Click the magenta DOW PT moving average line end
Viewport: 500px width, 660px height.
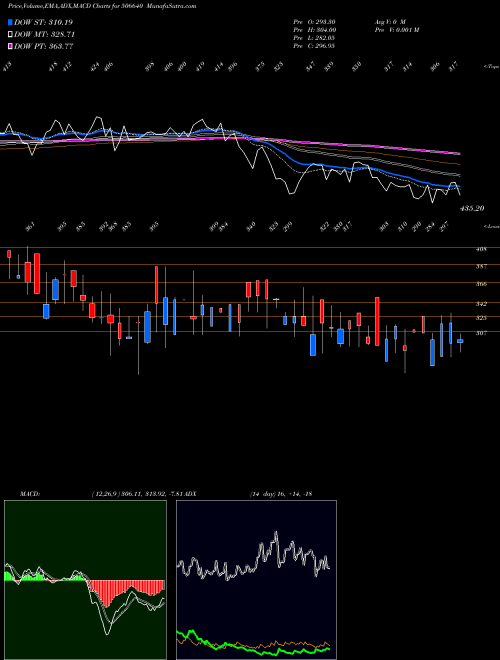[x=459, y=153]
